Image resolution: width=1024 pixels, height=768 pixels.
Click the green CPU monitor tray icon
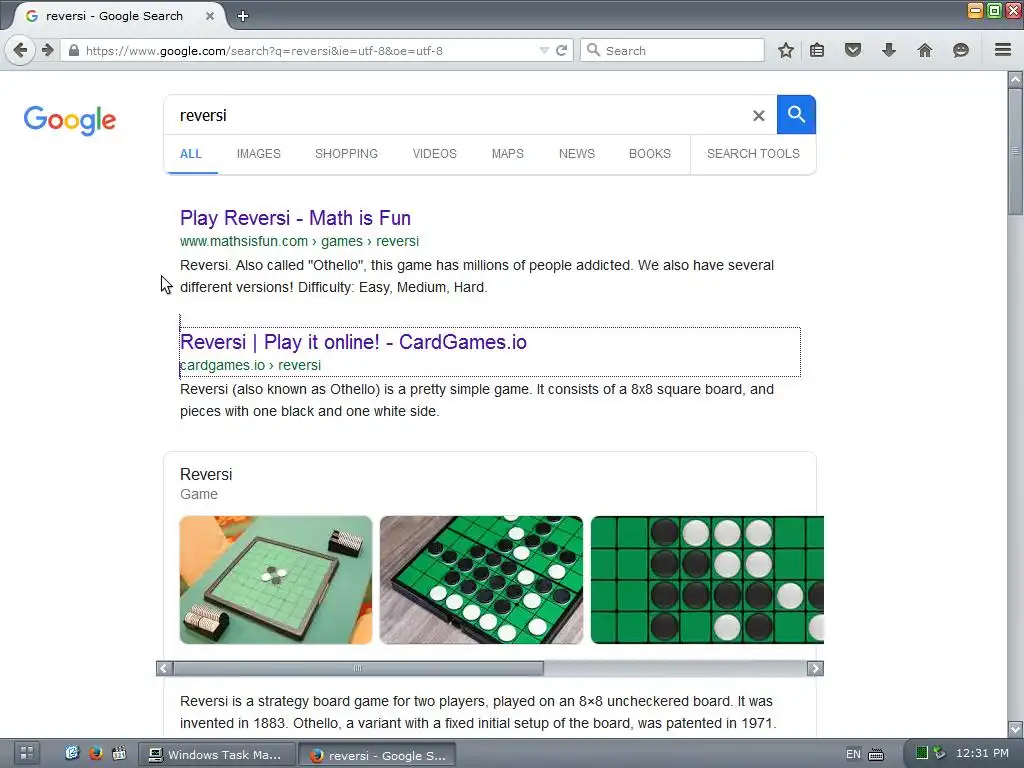921,753
